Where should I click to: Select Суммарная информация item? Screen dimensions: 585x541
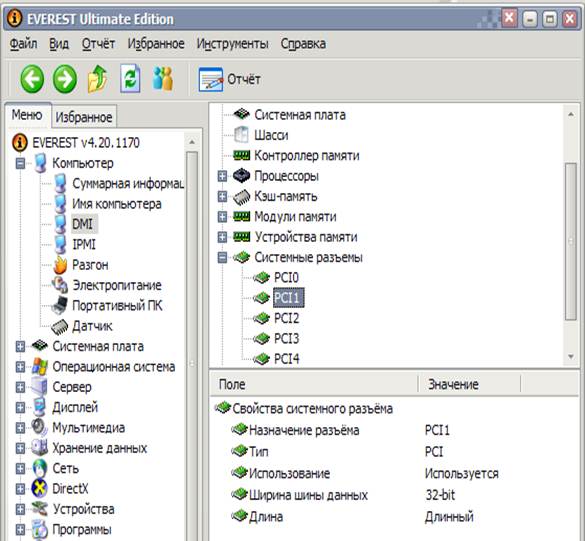tap(128, 184)
